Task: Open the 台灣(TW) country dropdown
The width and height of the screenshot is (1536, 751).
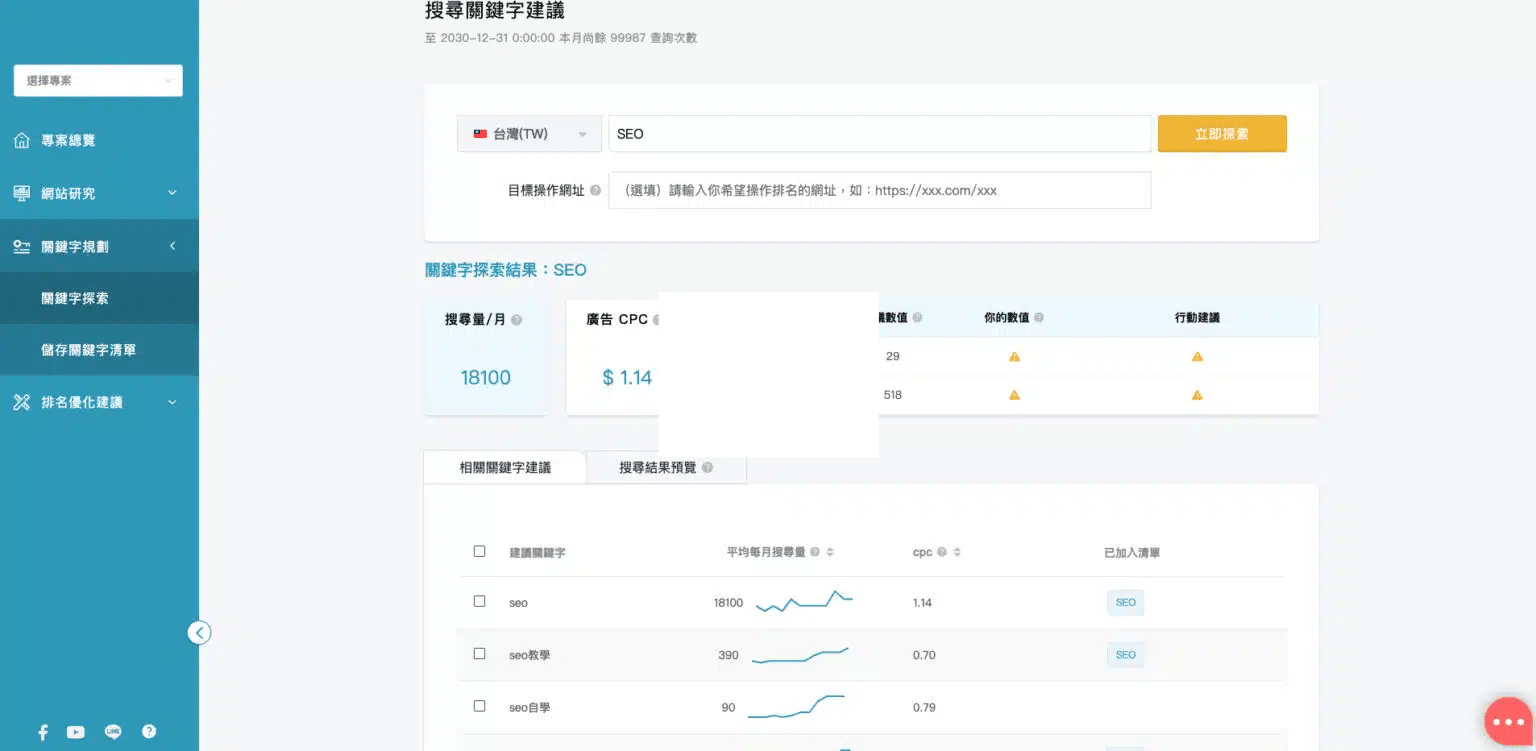Action: [529, 134]
